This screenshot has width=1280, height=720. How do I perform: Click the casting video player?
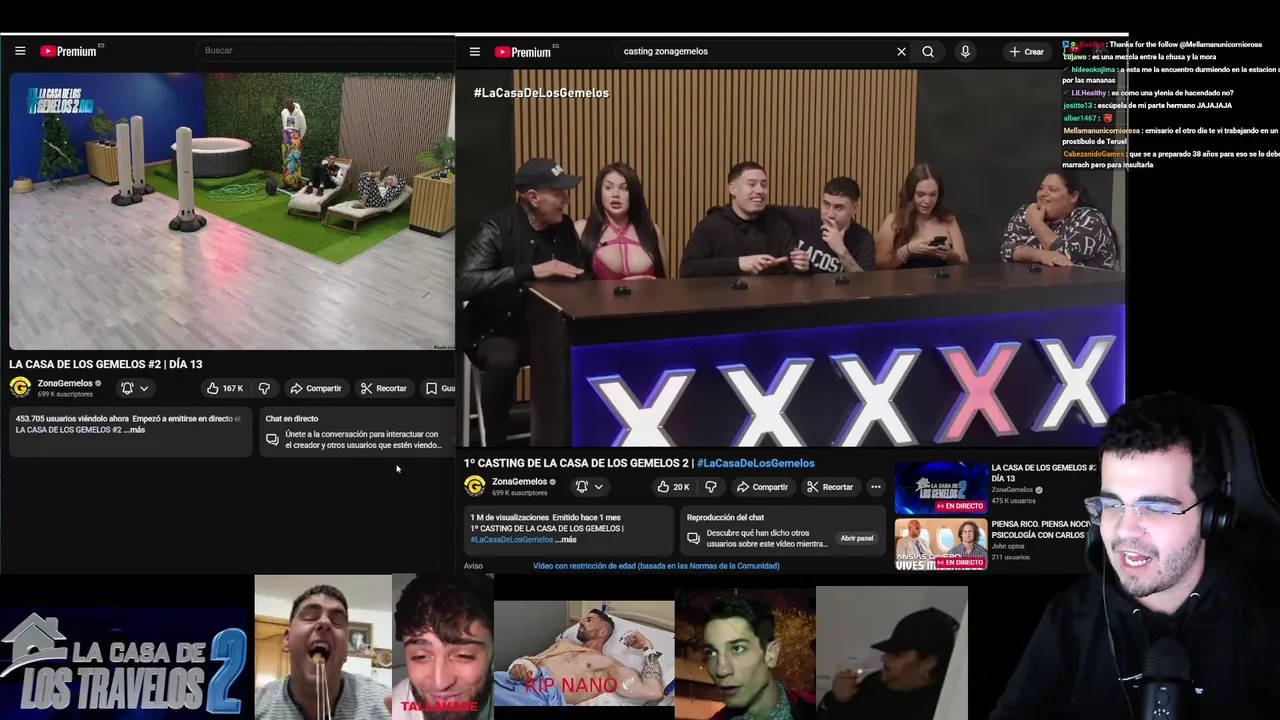point(792,258)
